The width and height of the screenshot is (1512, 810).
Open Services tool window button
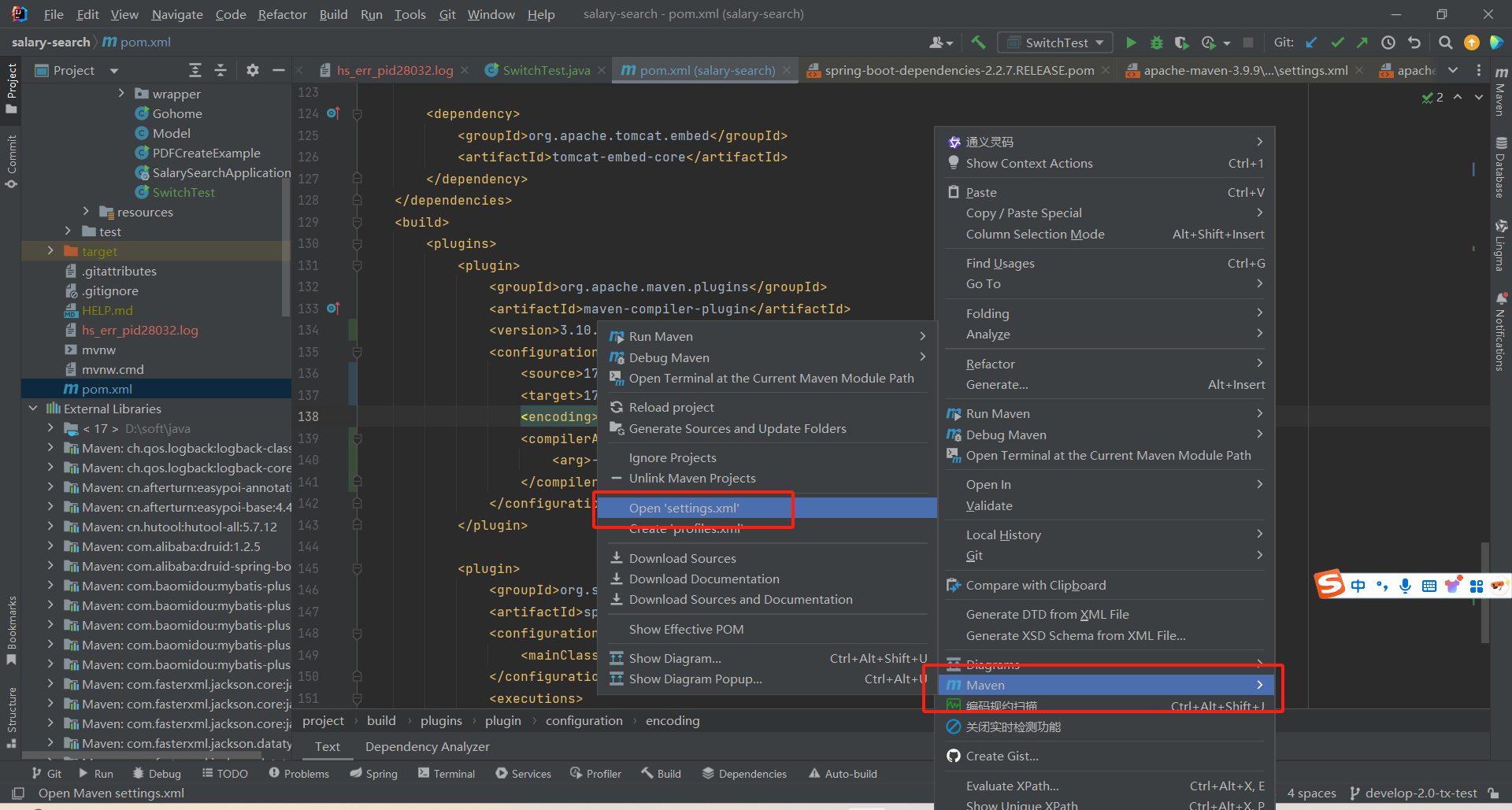coord(524,773)
